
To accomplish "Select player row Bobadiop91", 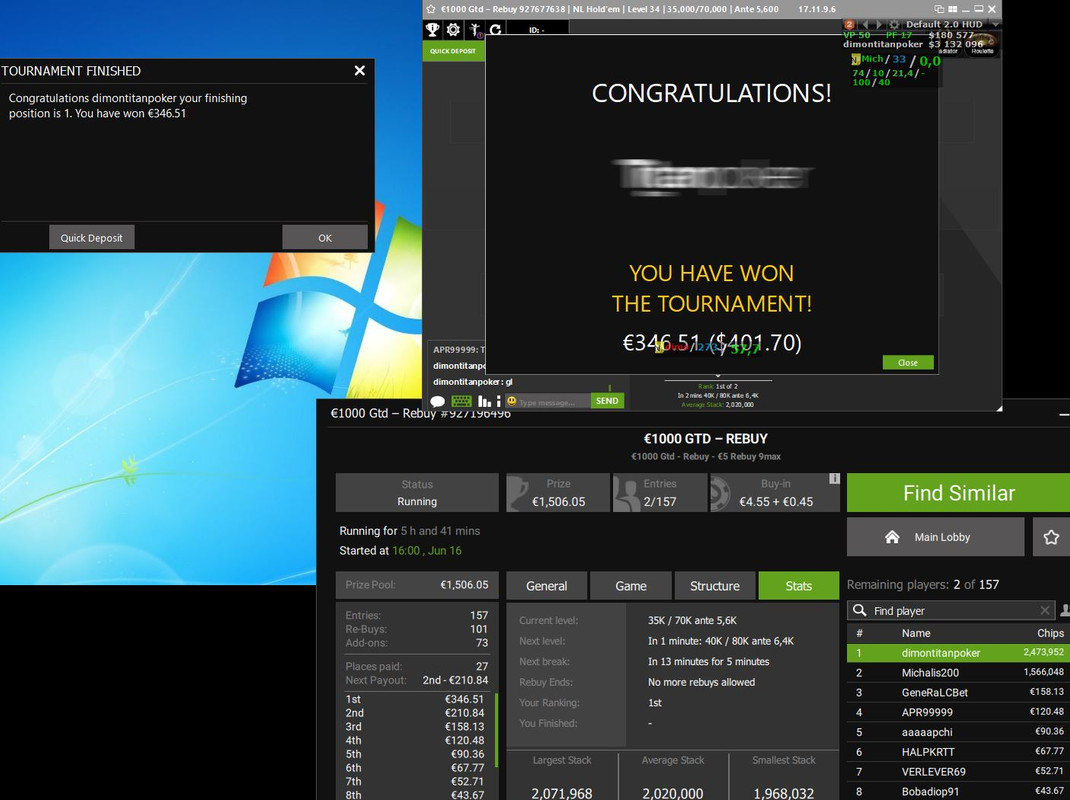I will (x=958, y=791).
